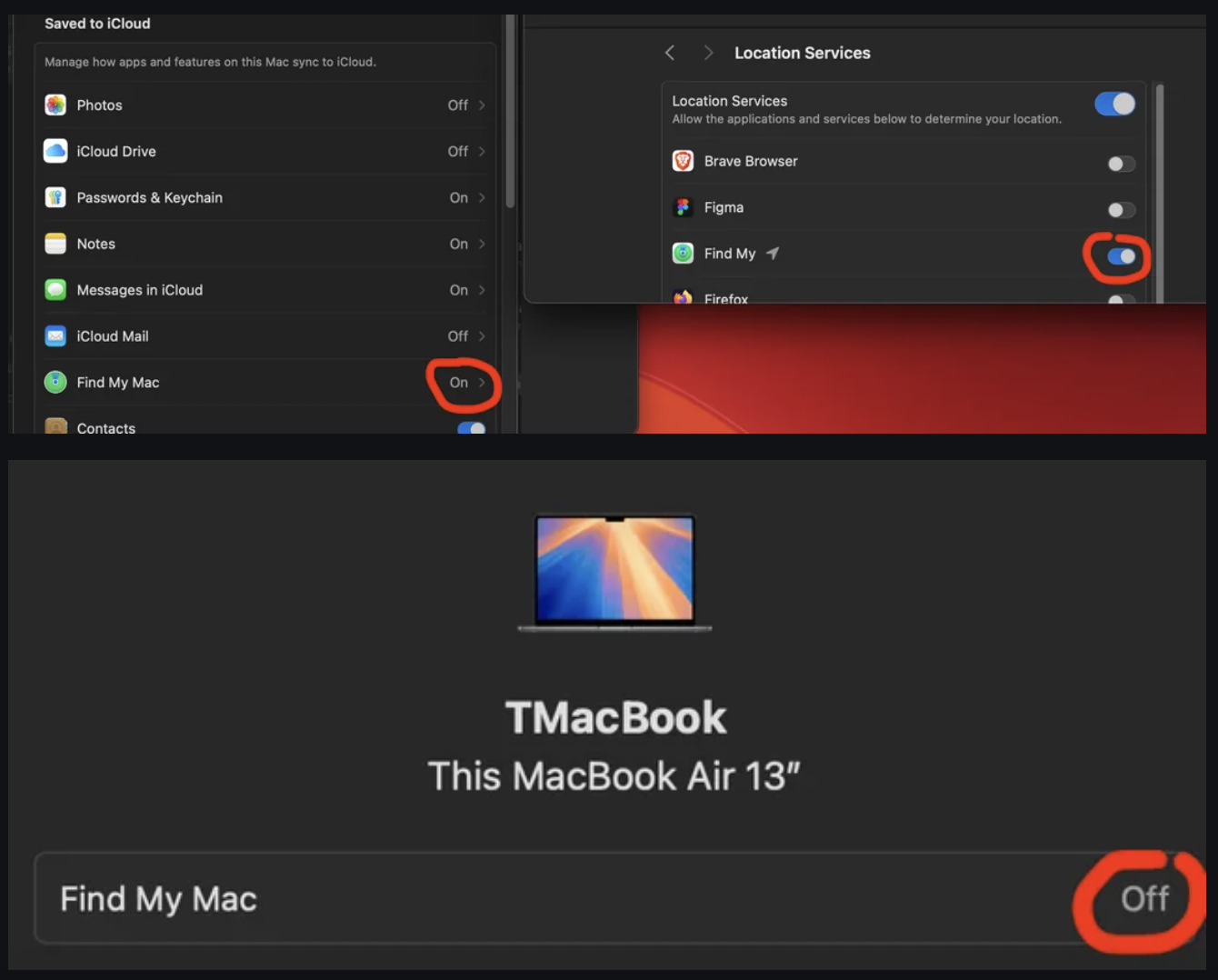Click the Find My Mac On status
Screen dimensions: 1218x980
tap(459, 383)
